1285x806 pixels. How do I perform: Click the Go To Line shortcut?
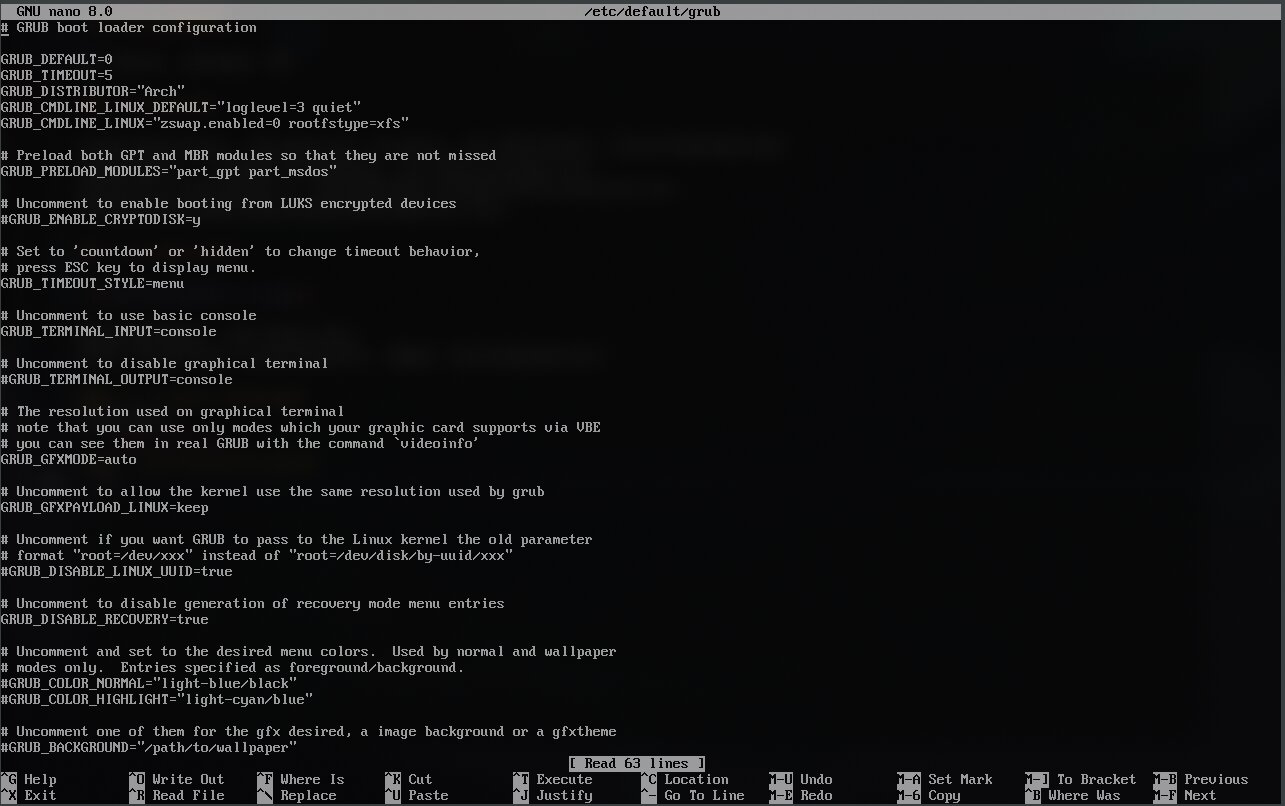point(704,795)
